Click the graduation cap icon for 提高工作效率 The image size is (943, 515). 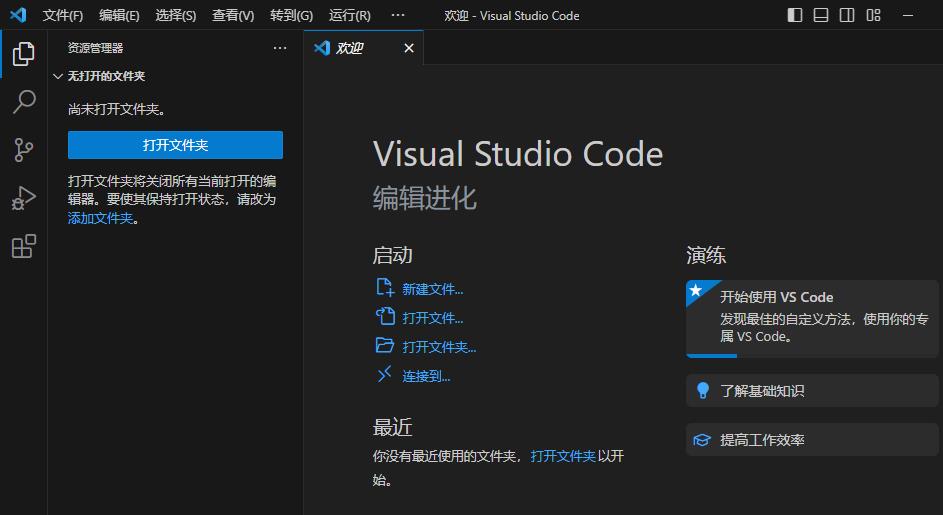tap(702, 440)
